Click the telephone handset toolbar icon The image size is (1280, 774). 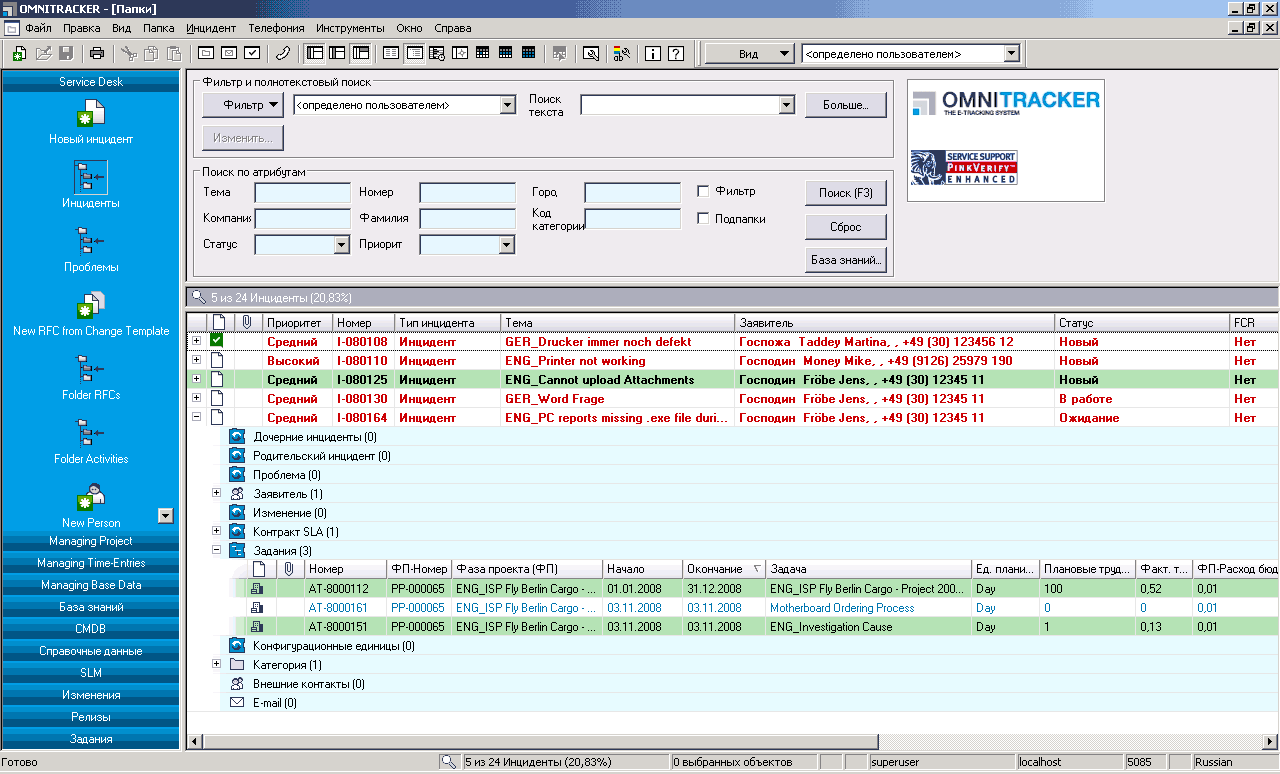(x=282, y=53)
